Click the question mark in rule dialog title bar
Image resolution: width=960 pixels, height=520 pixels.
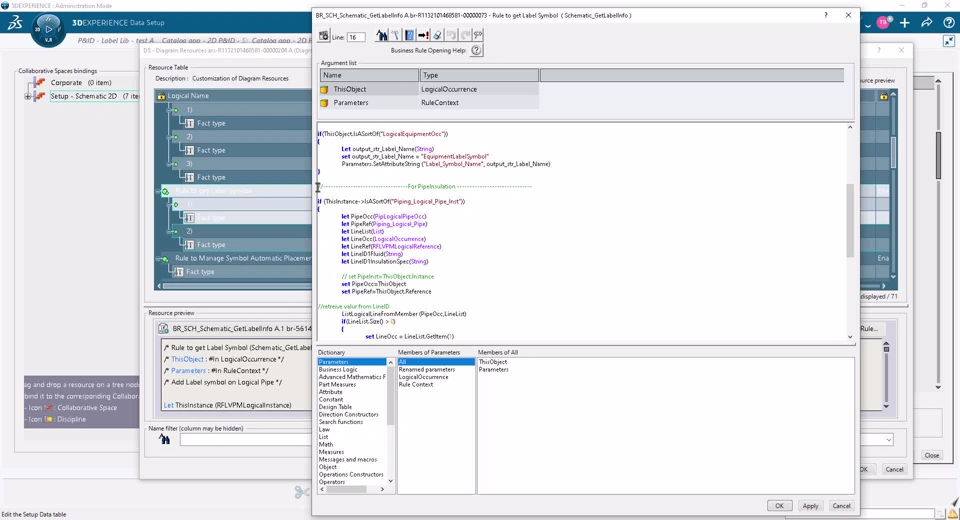825,15
